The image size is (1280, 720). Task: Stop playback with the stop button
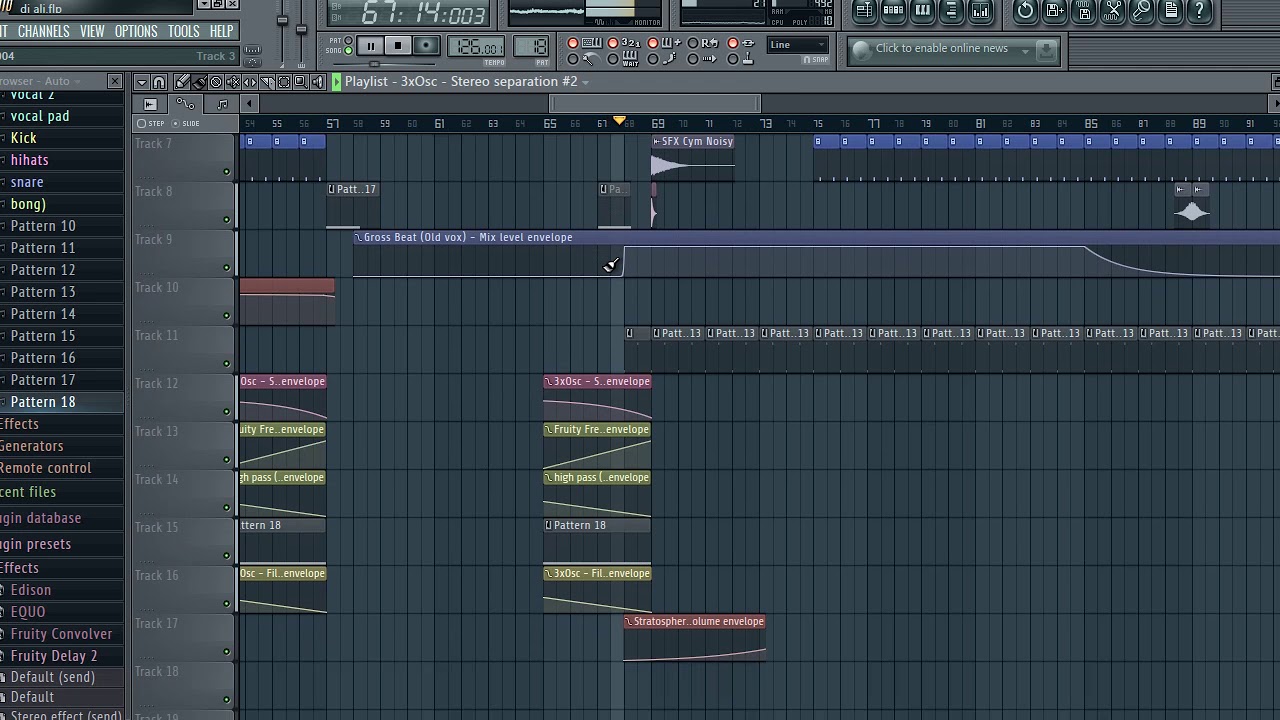(398, 46)
